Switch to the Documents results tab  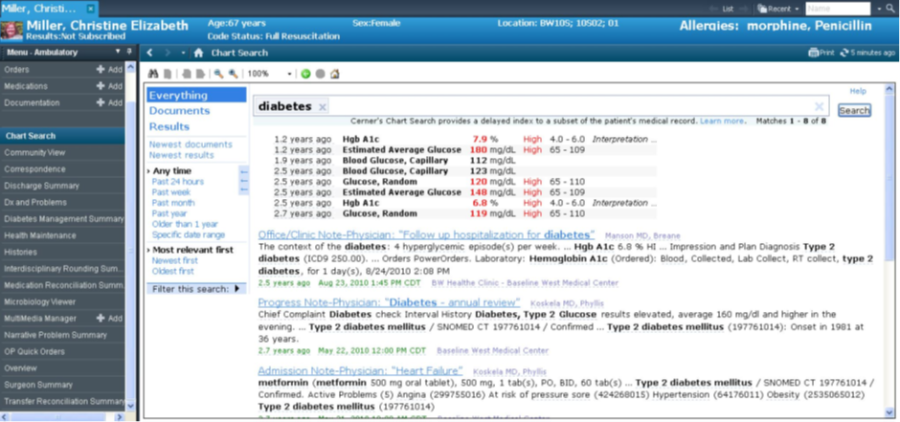pyautogui.click(x=179, y=111)
